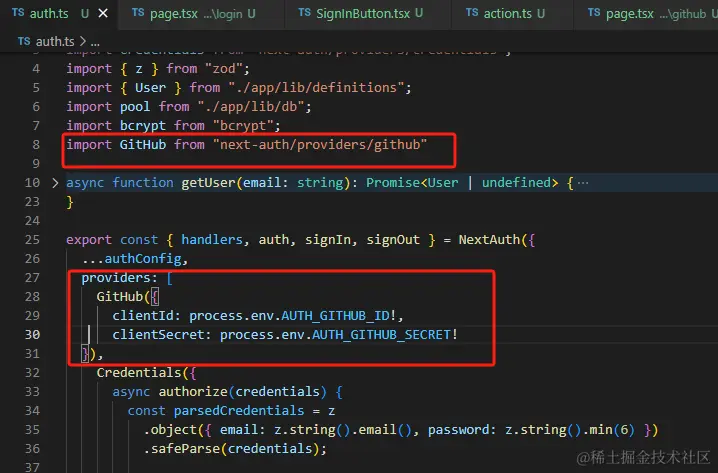Click ...authConfig on line 26
Image resolution: width=718 pixels, height=473 pixels.
(131, 259)
